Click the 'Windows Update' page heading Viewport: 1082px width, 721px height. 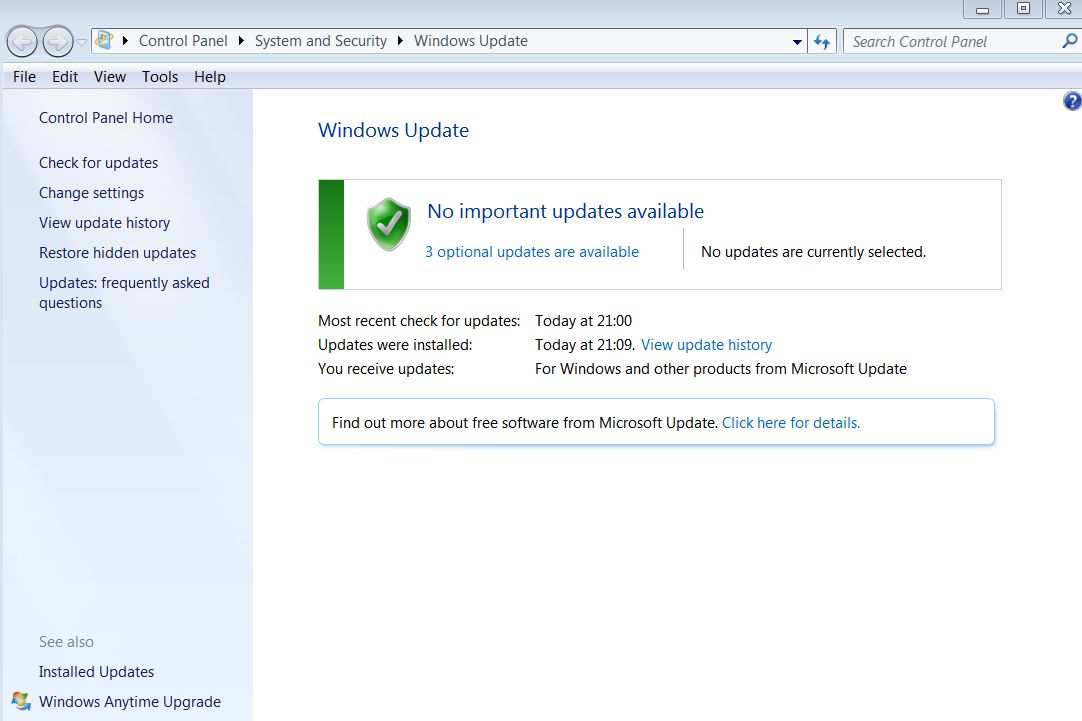pos(393,130)
